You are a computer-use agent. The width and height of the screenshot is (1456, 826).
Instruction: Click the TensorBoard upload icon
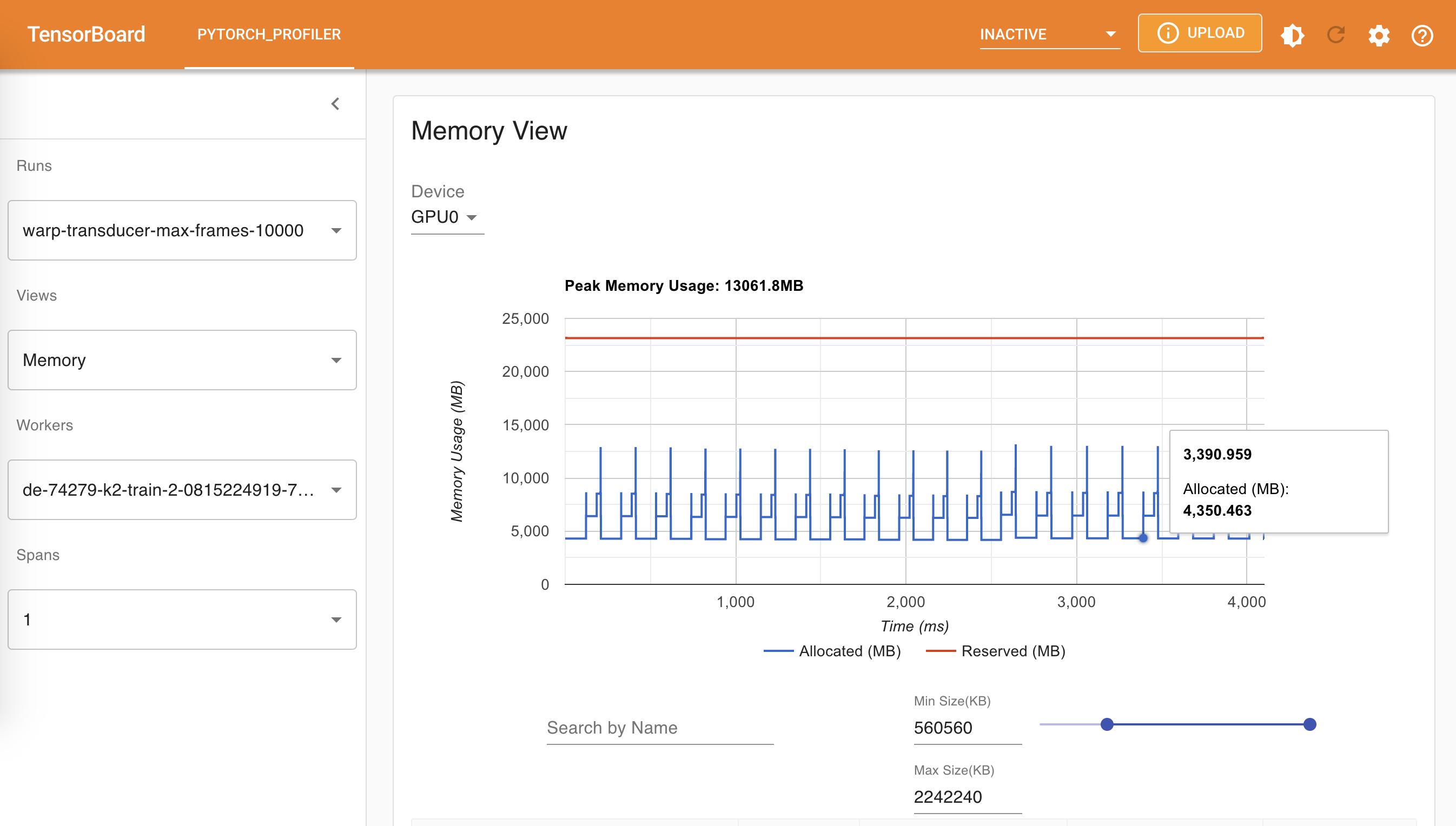click(x=1200, y=34)
